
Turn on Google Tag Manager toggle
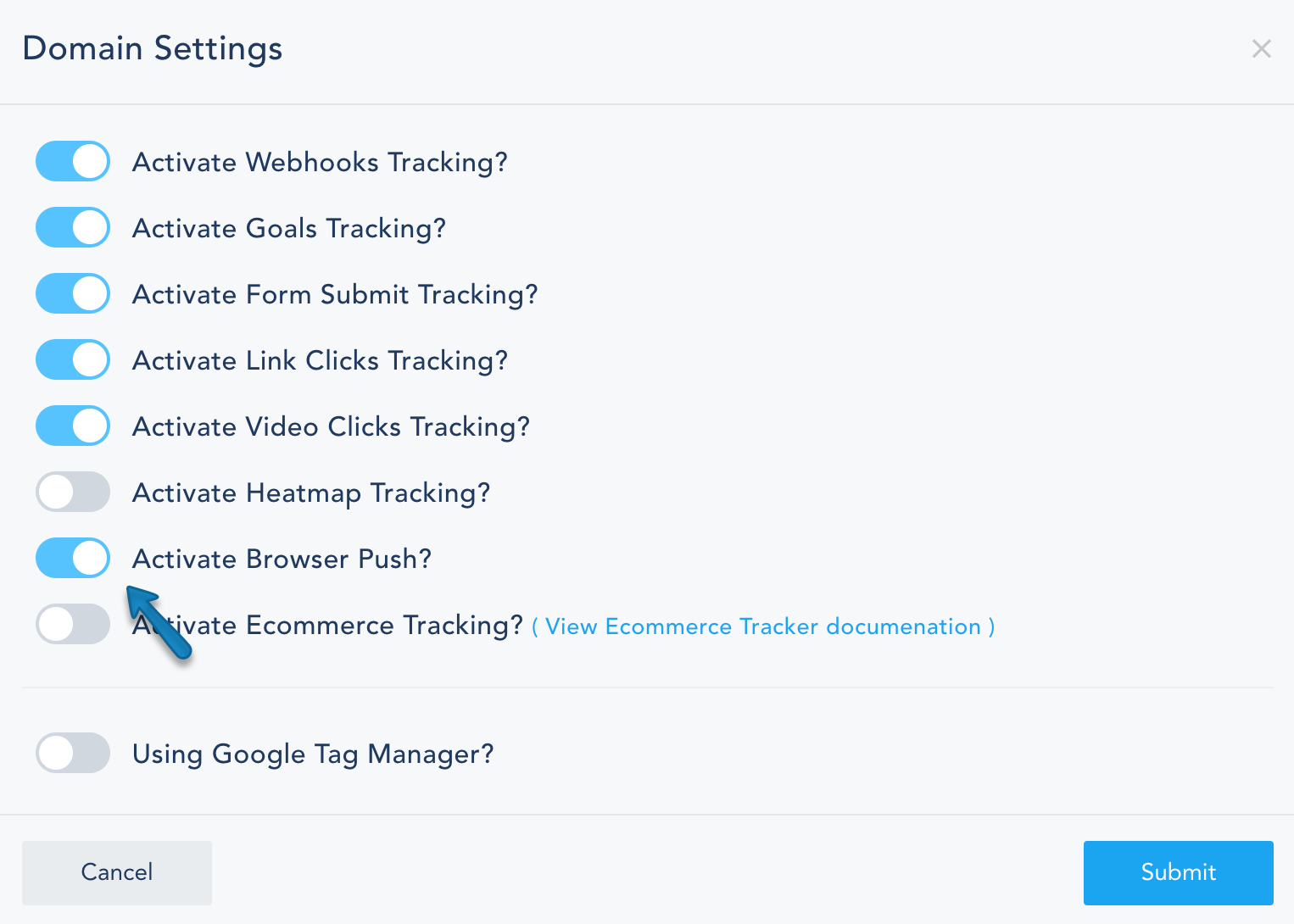click(x=73, y=753)
